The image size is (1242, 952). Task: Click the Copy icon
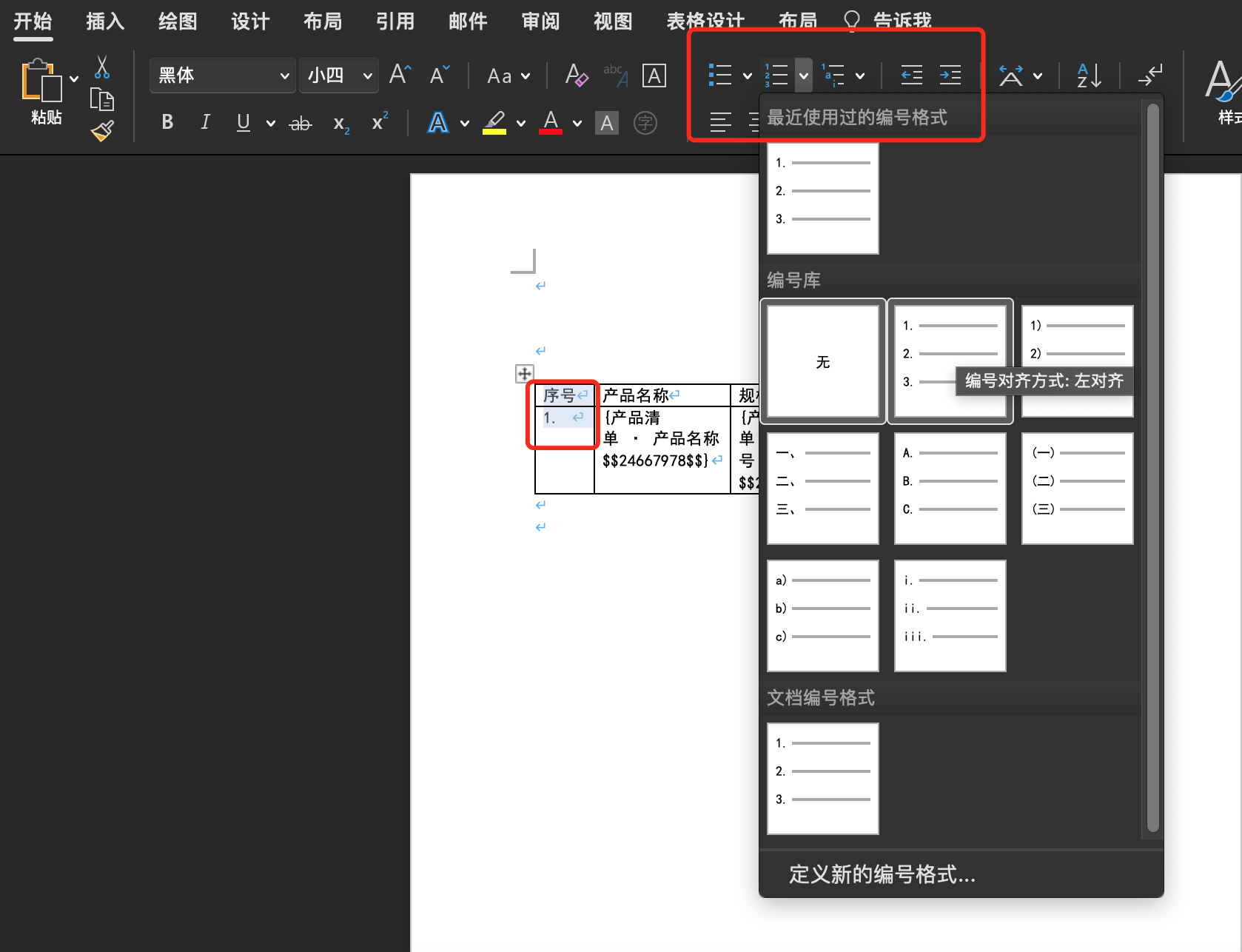click(102, 99)
